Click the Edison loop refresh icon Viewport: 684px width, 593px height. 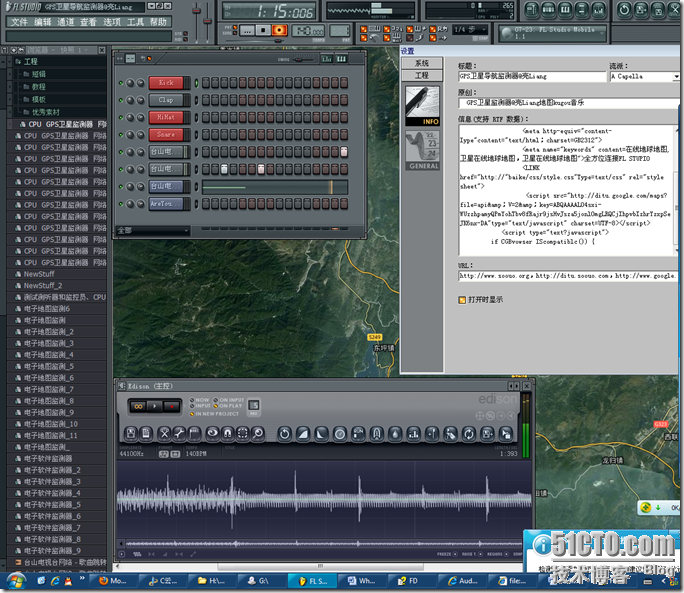tap(469, 434)
